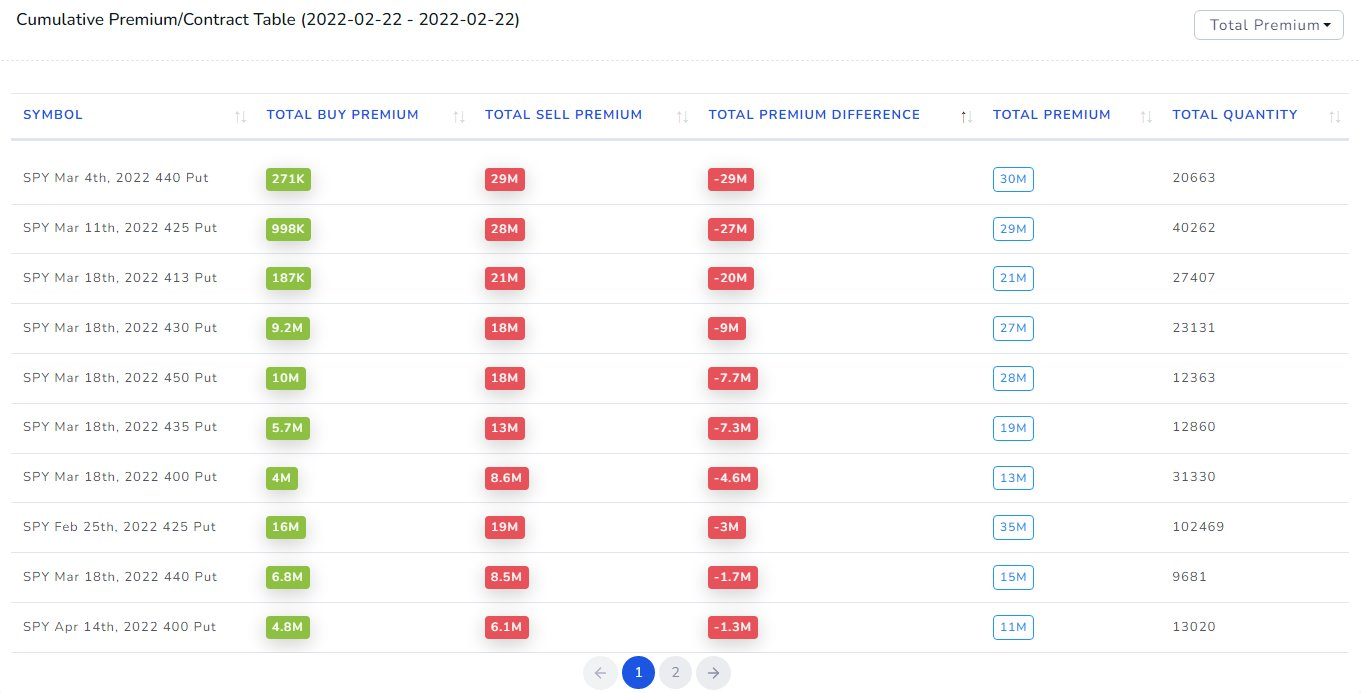
Task: Click the -7.7M premium difference badge
Action: point(733,379)
